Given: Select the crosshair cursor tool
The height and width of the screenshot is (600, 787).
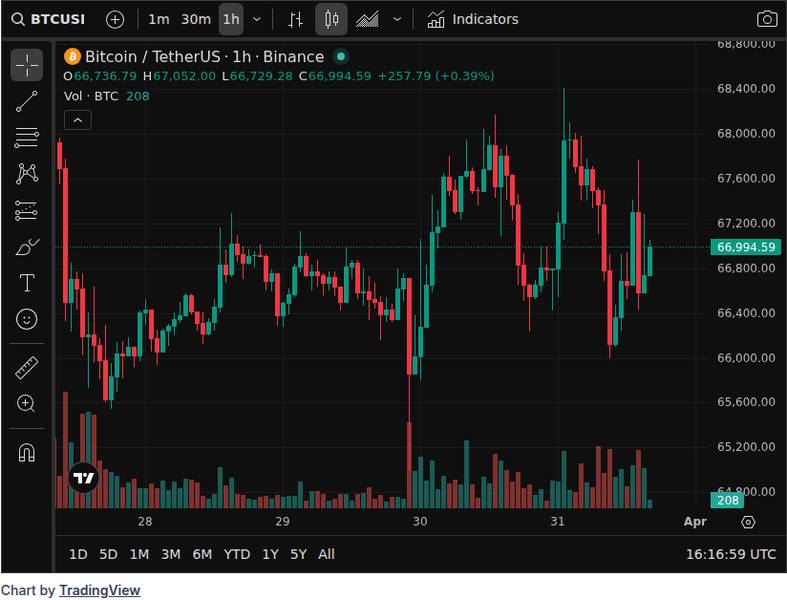Looking at the screenshot, I should coord(27,65).
